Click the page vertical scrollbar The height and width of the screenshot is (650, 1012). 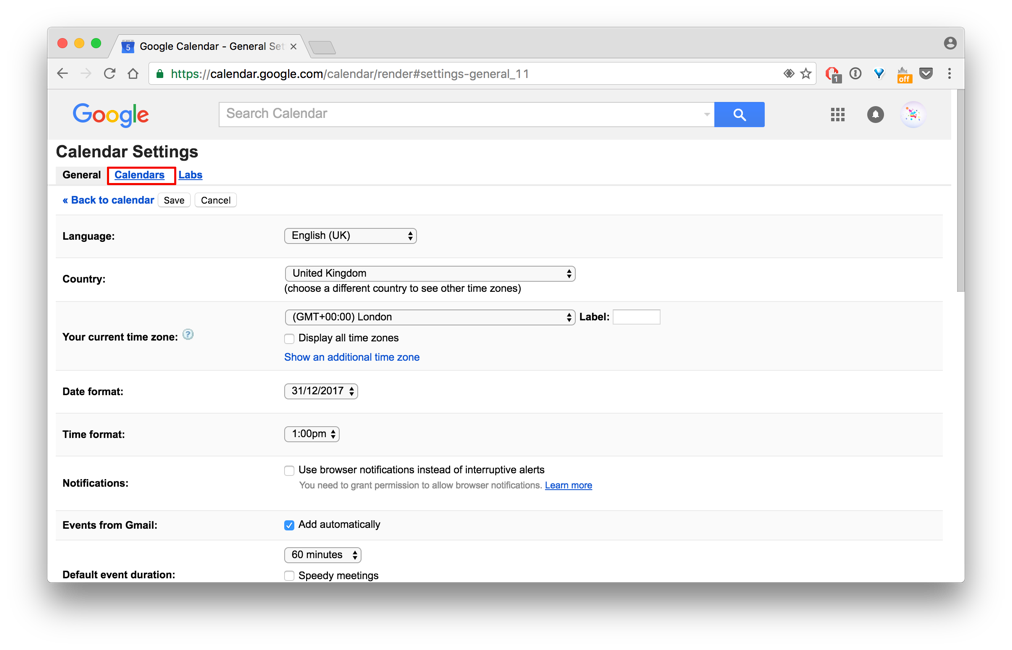(960, 190)
